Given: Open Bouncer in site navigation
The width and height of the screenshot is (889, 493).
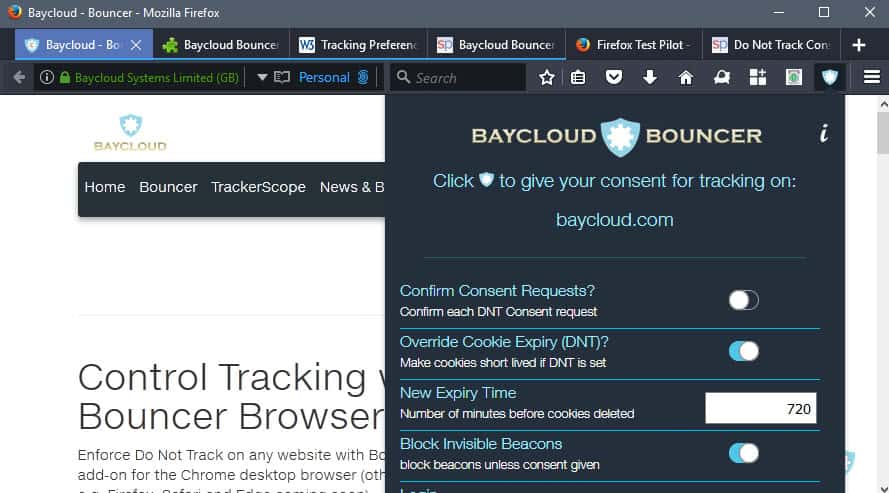Looking at the screenshot, I should click(x=168, y=187).
